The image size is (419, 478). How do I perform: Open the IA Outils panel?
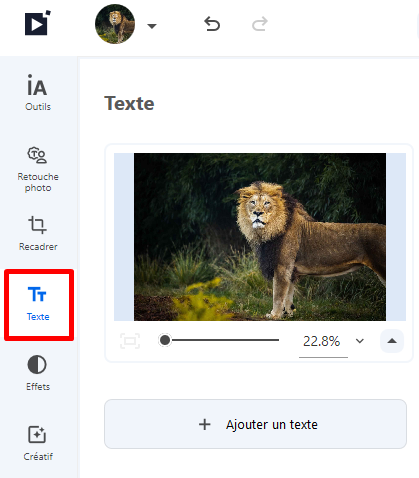click(x=38, y=92)
